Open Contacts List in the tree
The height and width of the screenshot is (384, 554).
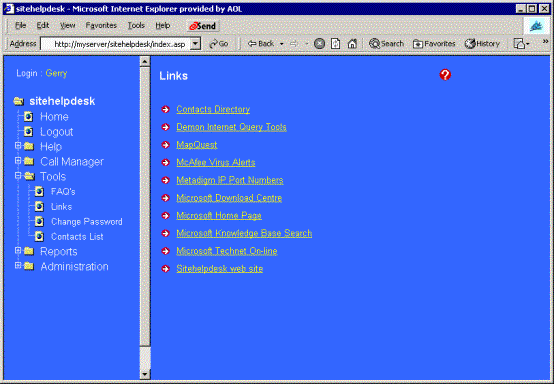coord(77,237)
